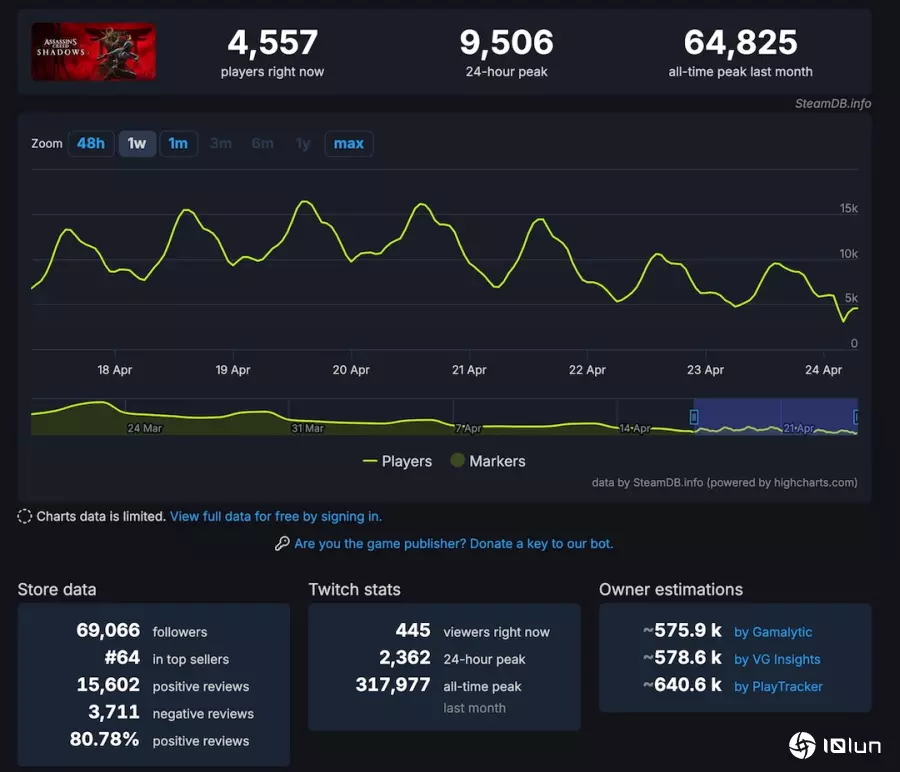The height and width of the screenshot is (772, 900).
Task: Select the 48h zoom button
Action: pyautogui.click(x=91, y=143)
